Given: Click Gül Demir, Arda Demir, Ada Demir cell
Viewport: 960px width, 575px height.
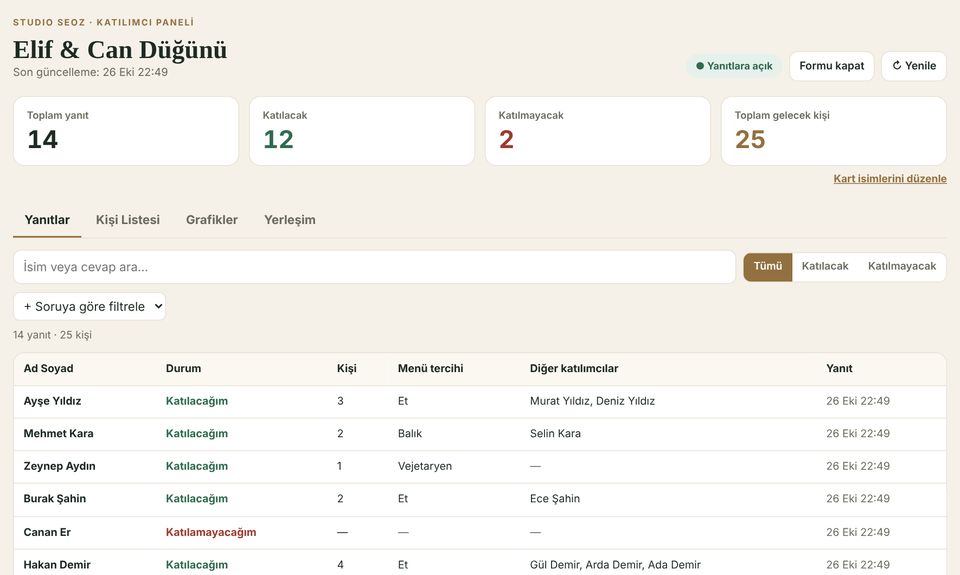Looking at the screenshot, I should (615, 565).
